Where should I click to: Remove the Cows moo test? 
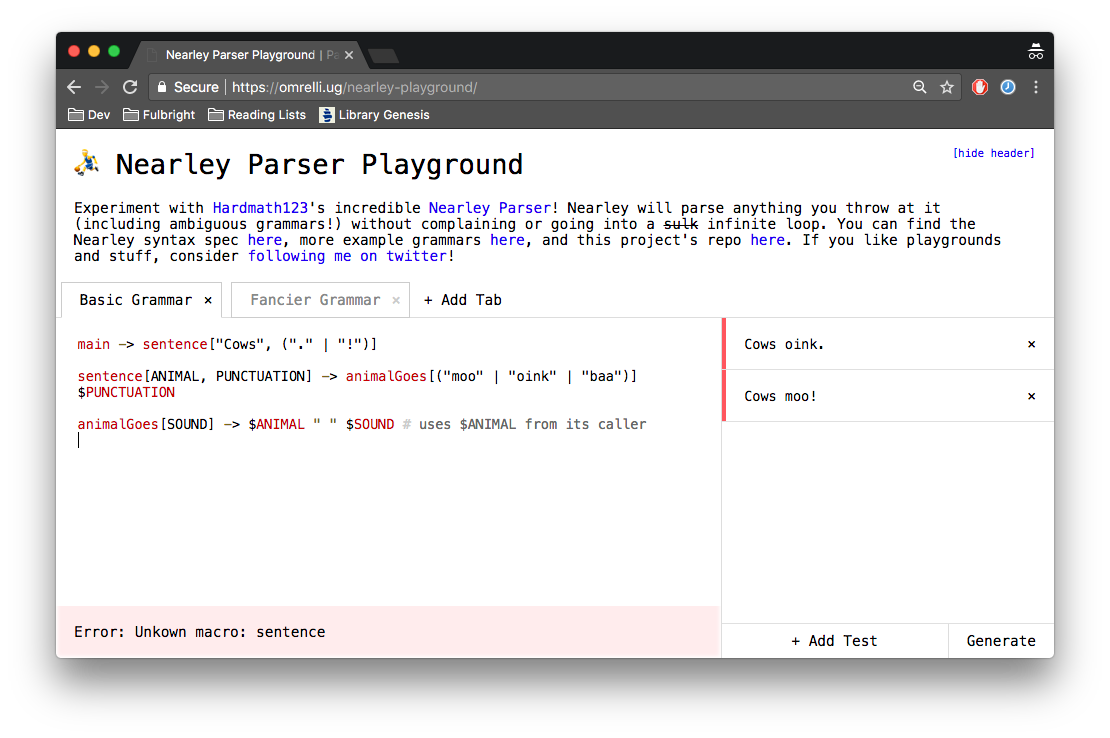coord(1031,395)
